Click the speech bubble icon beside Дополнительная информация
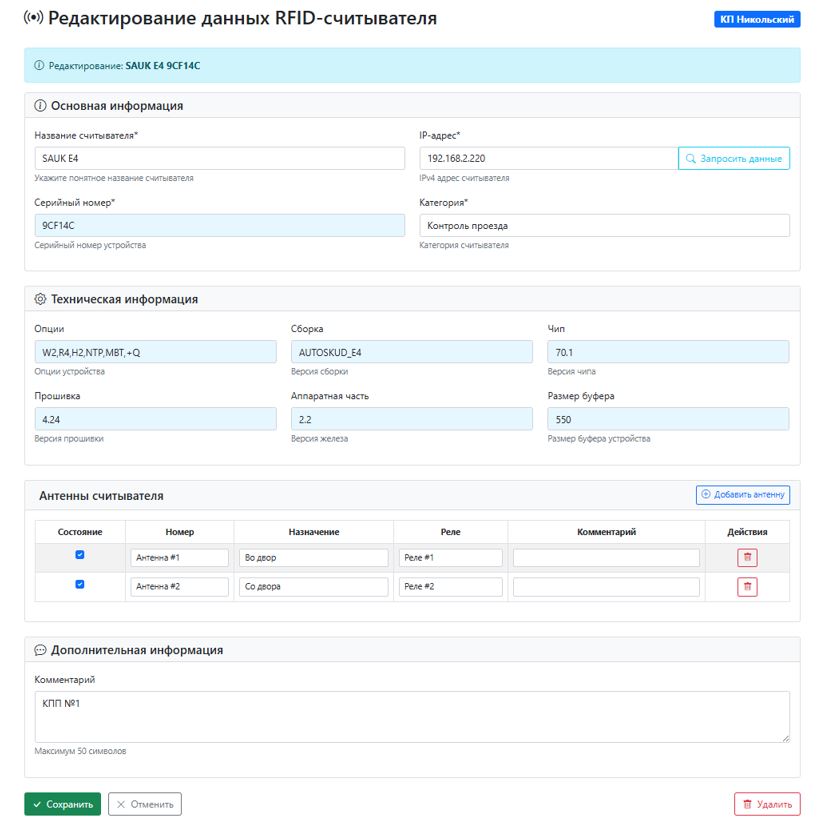The image size is (823, 827). coord(38,650)
